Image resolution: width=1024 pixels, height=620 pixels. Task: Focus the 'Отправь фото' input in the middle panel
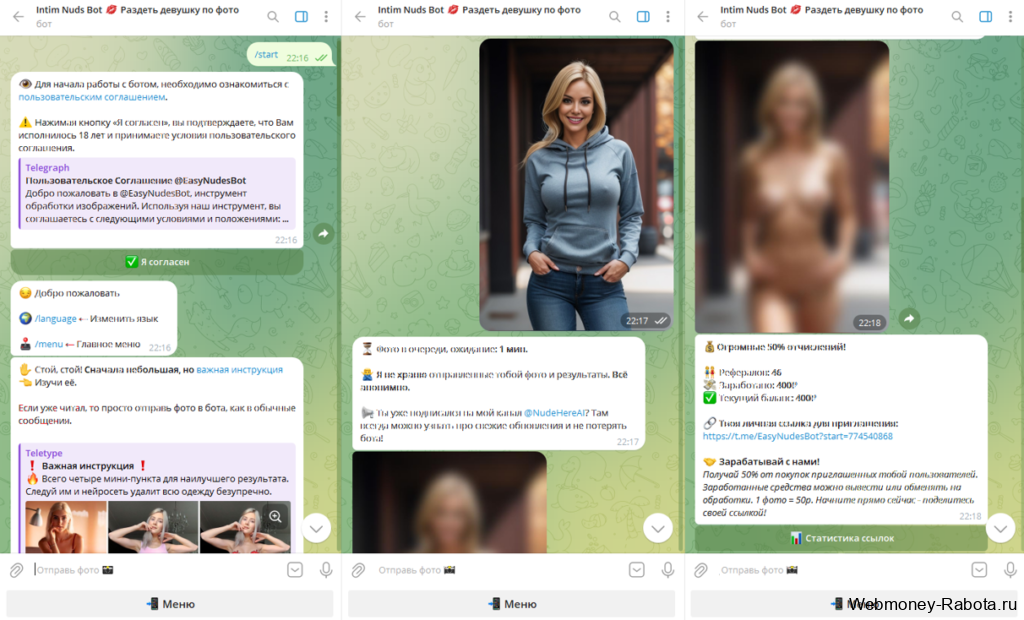pos(498,570)
